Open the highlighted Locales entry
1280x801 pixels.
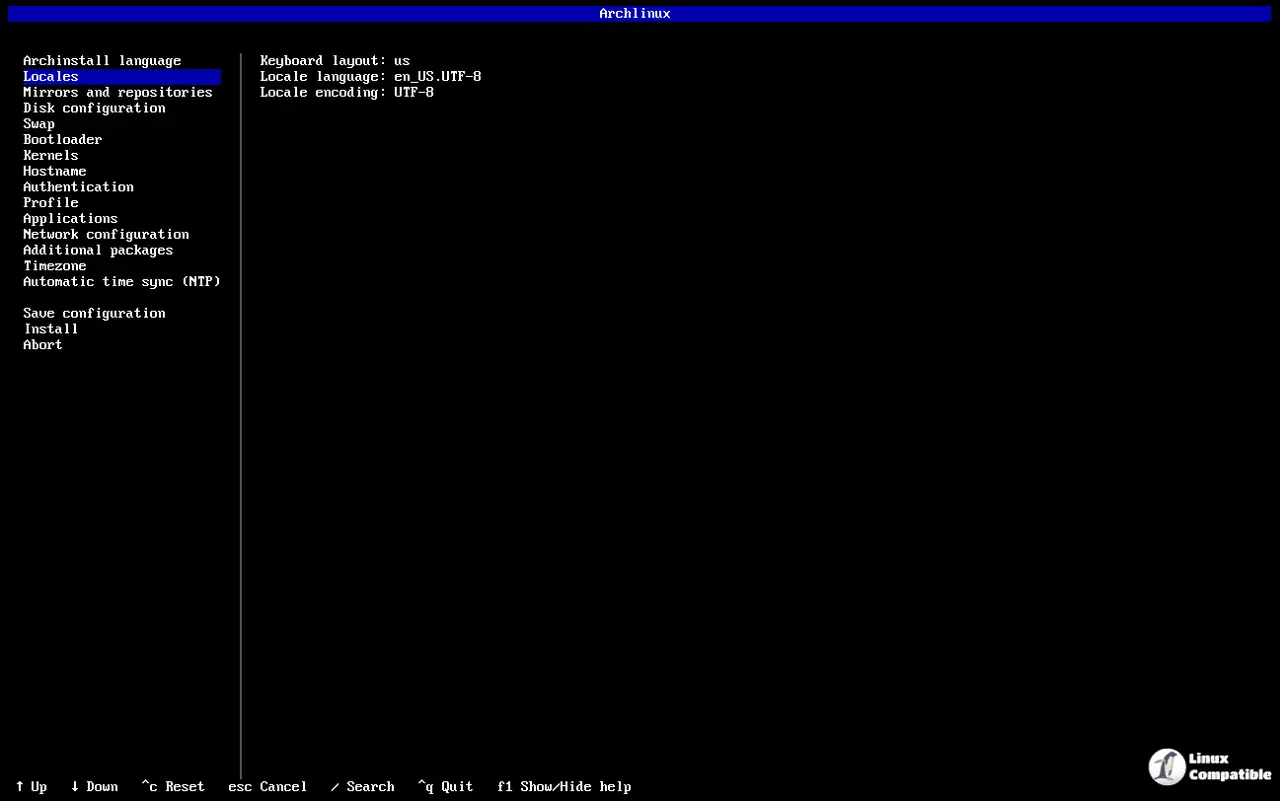51,77
